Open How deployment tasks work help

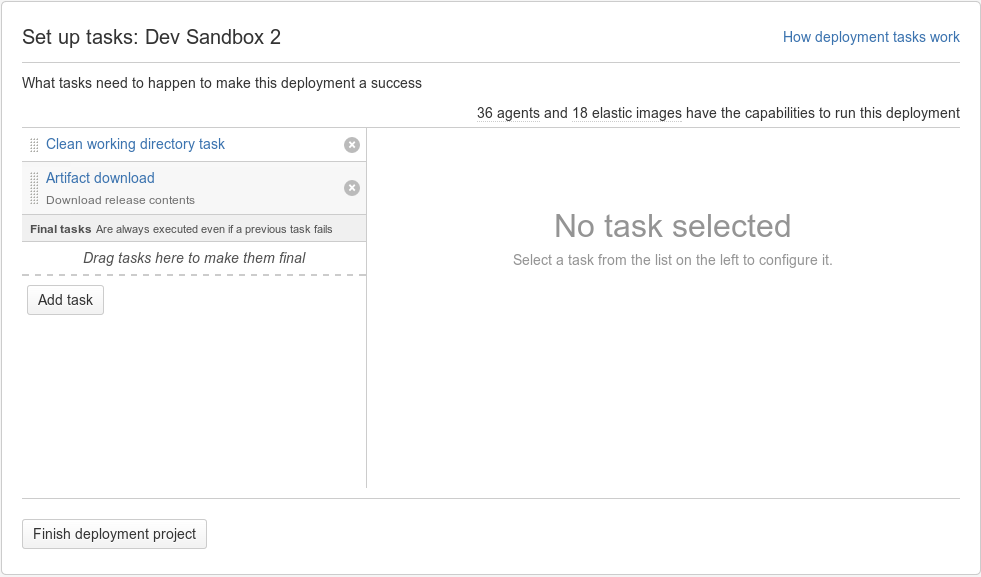tap(871, 37)
